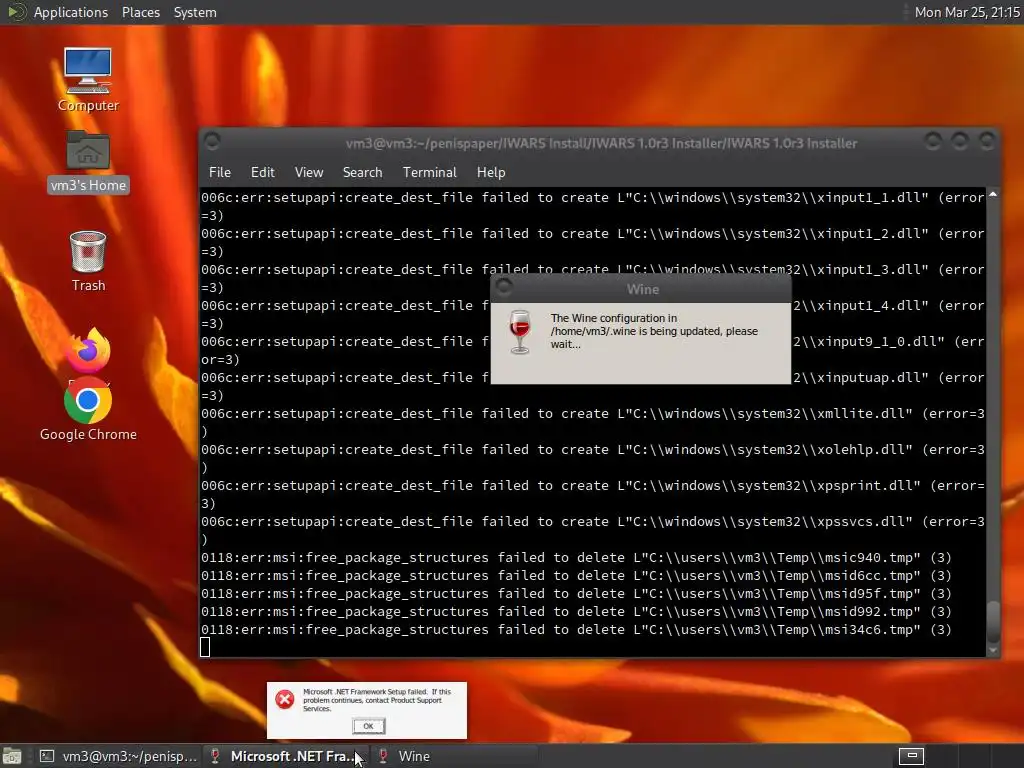Switch to vm3@vm3 terminal taskbar button
This screenshot has width=1024, height=768.
click(x=118, y=756)
